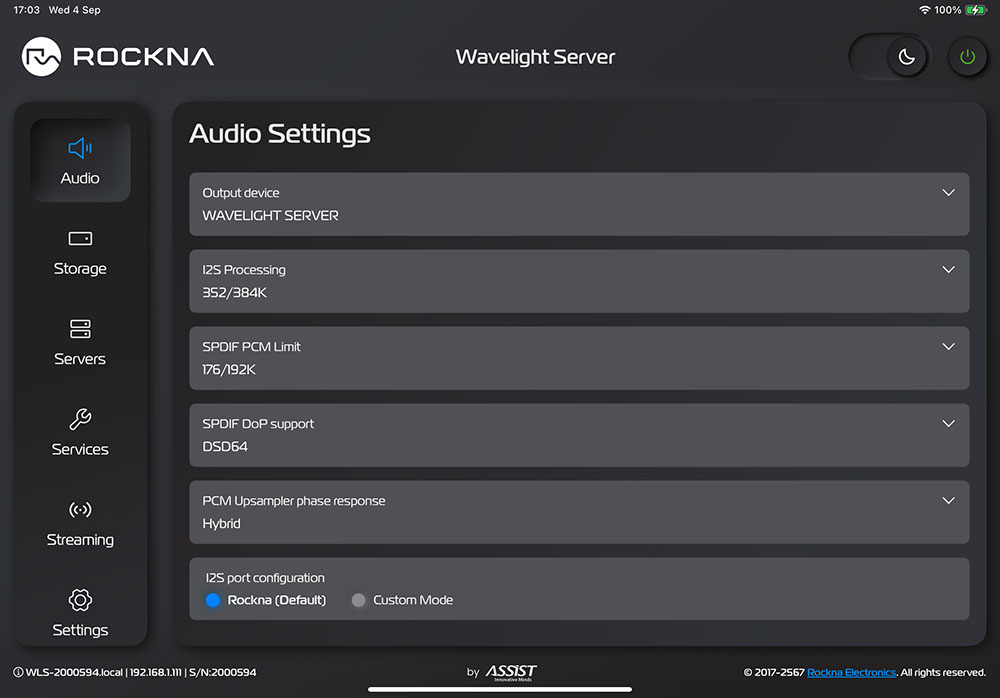
Task: Open the SPDIF DoP support dropdown
Action: tap(949, 423)
